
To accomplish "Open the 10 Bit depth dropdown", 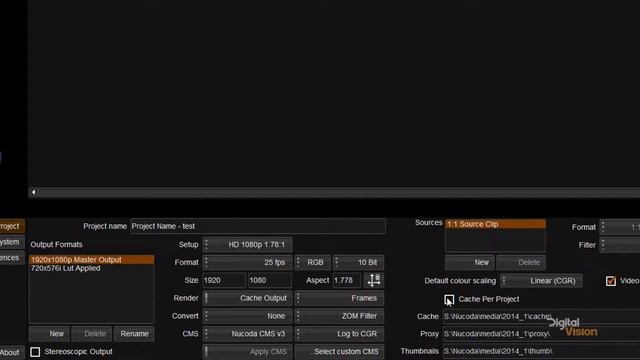I will (358, 262).
